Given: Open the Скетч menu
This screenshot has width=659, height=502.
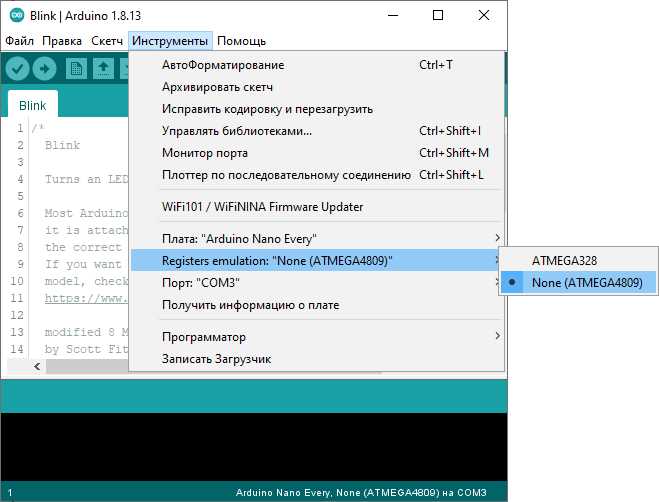Looking at the screenshot, I should [x=107, y=41].
